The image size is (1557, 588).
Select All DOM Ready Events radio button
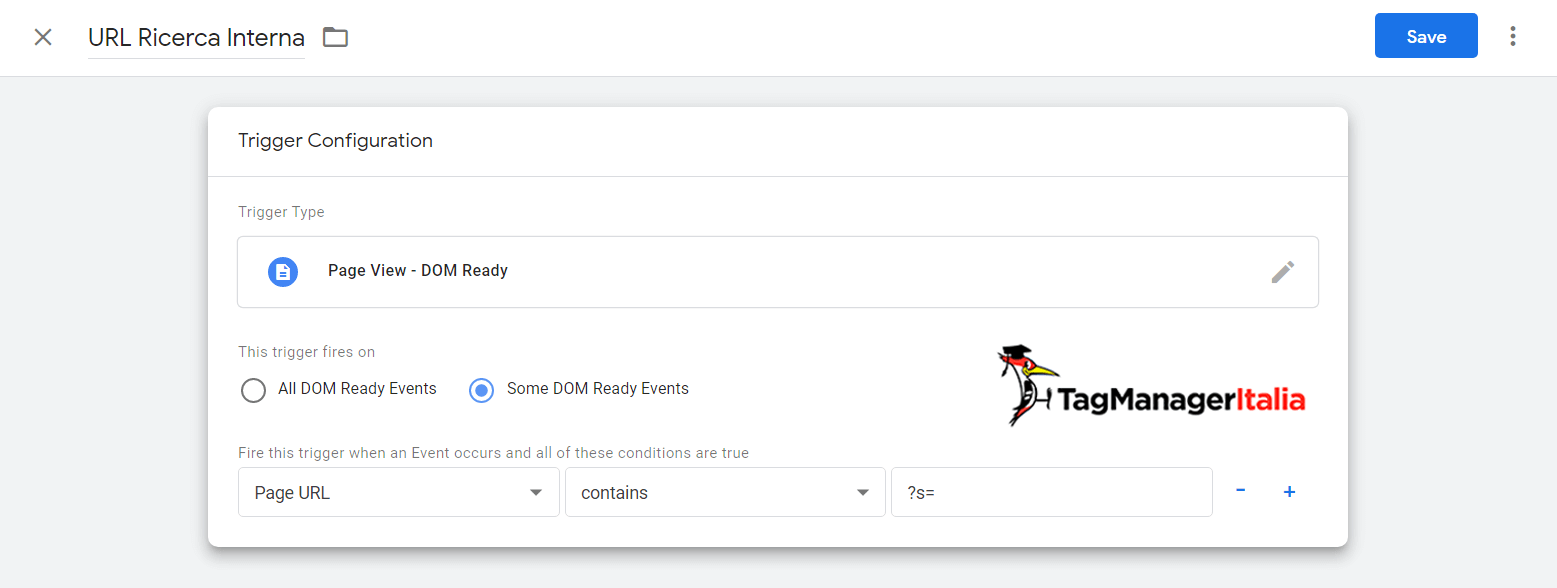click(x=253, y=389)
